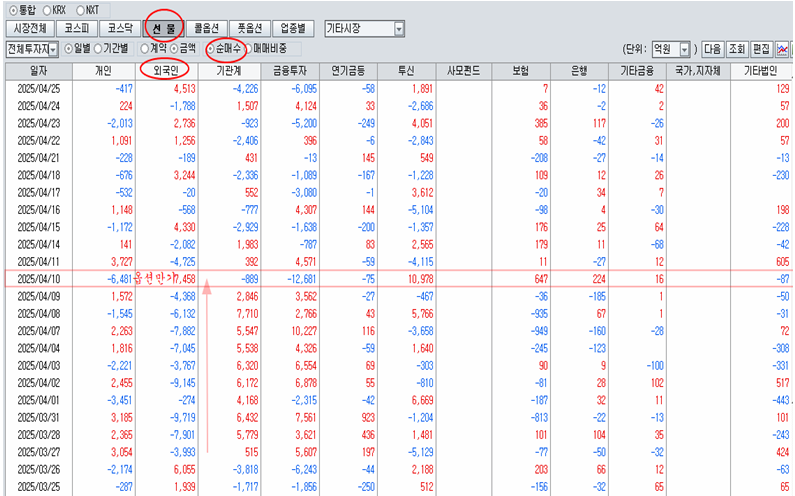Open the 코스닥 tab
The width and height of the screenshot is (795, 496).
tap(120, 28)
